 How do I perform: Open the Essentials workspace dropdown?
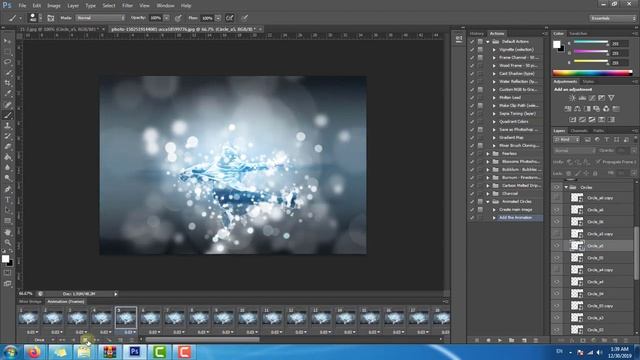tap(612, 18)
